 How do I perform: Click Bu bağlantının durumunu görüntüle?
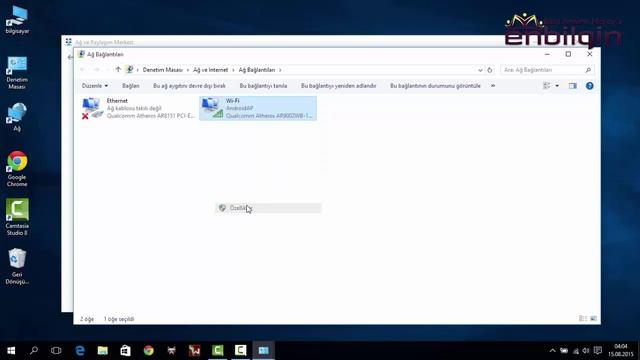[x=435, y=86]
